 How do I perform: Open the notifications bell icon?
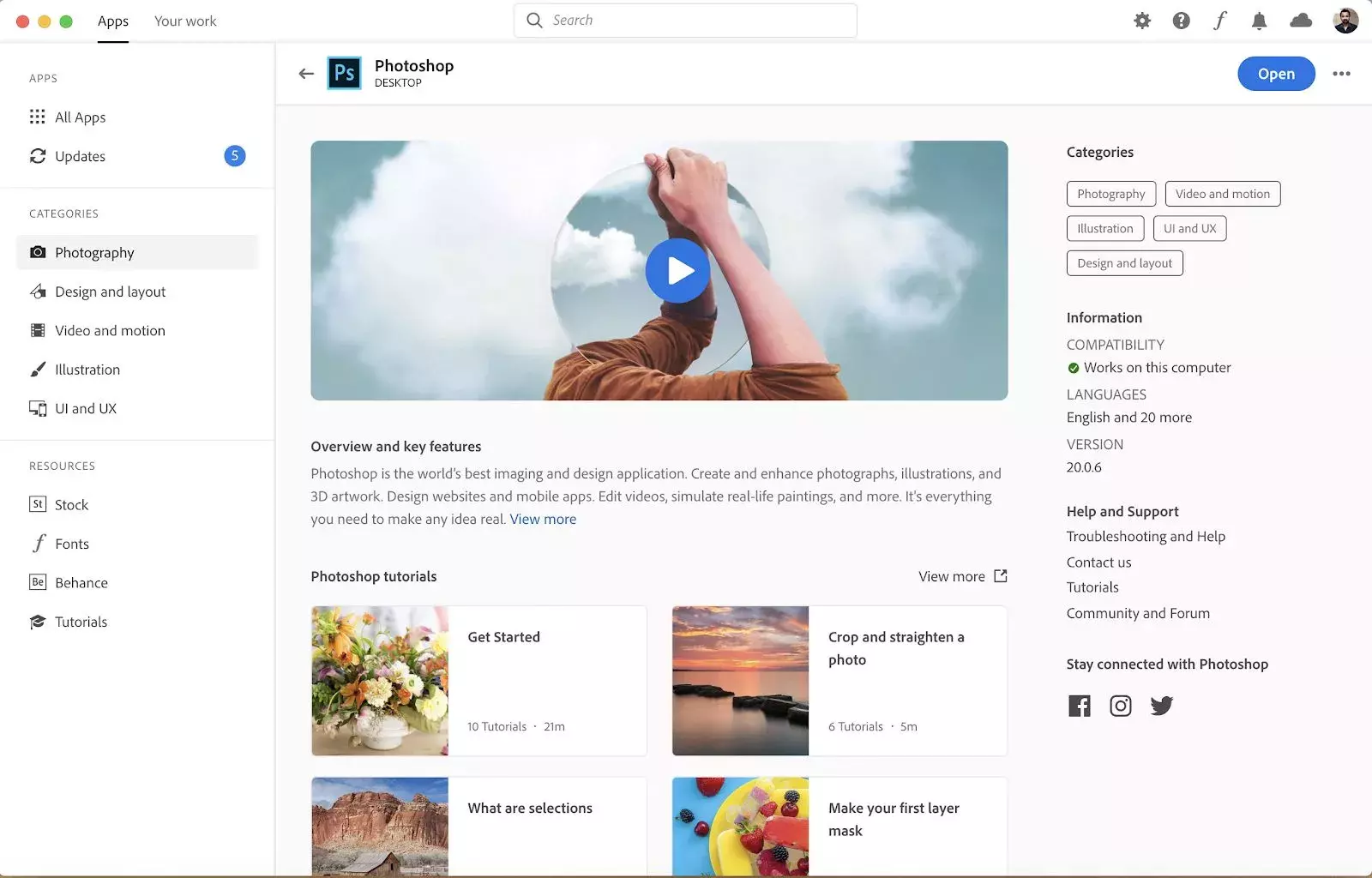tap(1259, 20)
